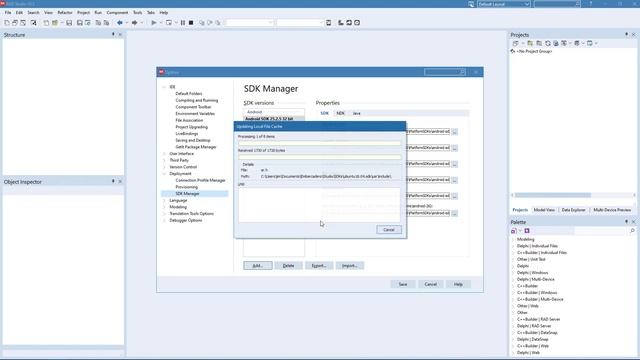Select Connection Profile Manager in Options tree
This screenshot has width=640, height=360.
point(200,180)
